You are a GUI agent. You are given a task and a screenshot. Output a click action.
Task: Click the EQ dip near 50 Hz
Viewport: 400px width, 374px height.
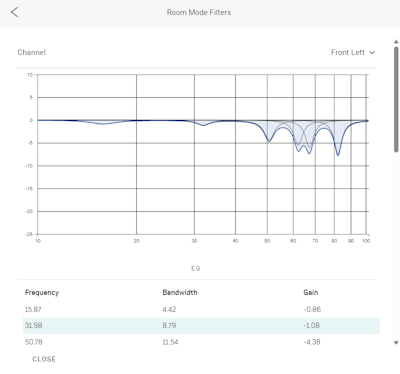pos(269,141)
